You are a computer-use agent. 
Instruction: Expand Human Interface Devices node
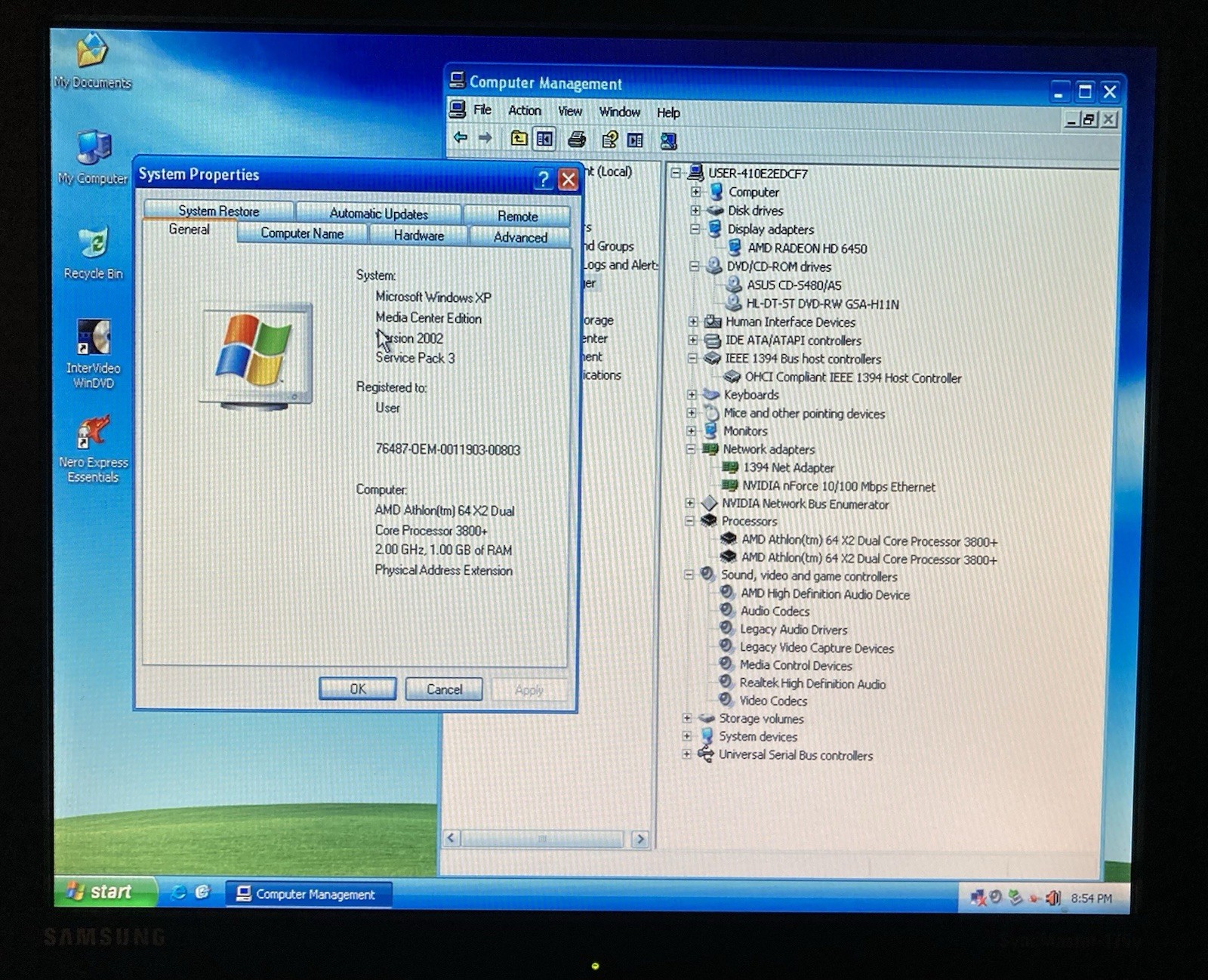(x=693, y=322)
